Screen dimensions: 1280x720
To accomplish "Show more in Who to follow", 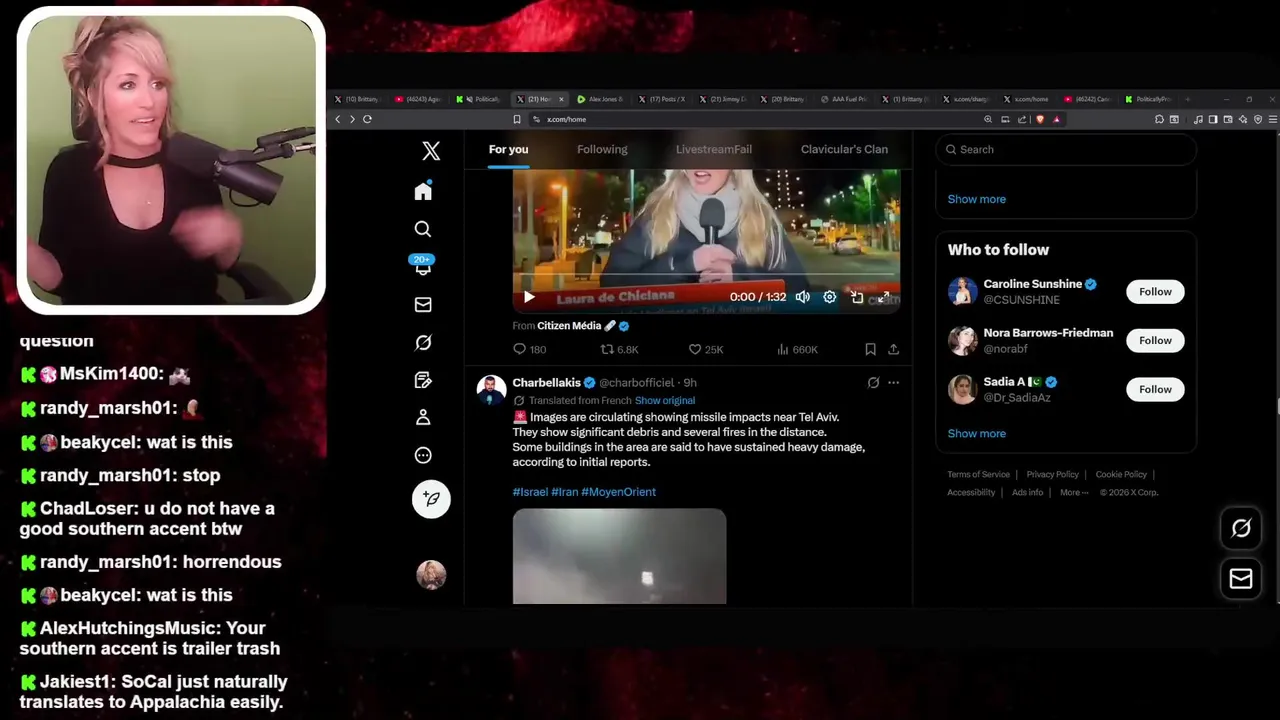I will tap(977, 433).
